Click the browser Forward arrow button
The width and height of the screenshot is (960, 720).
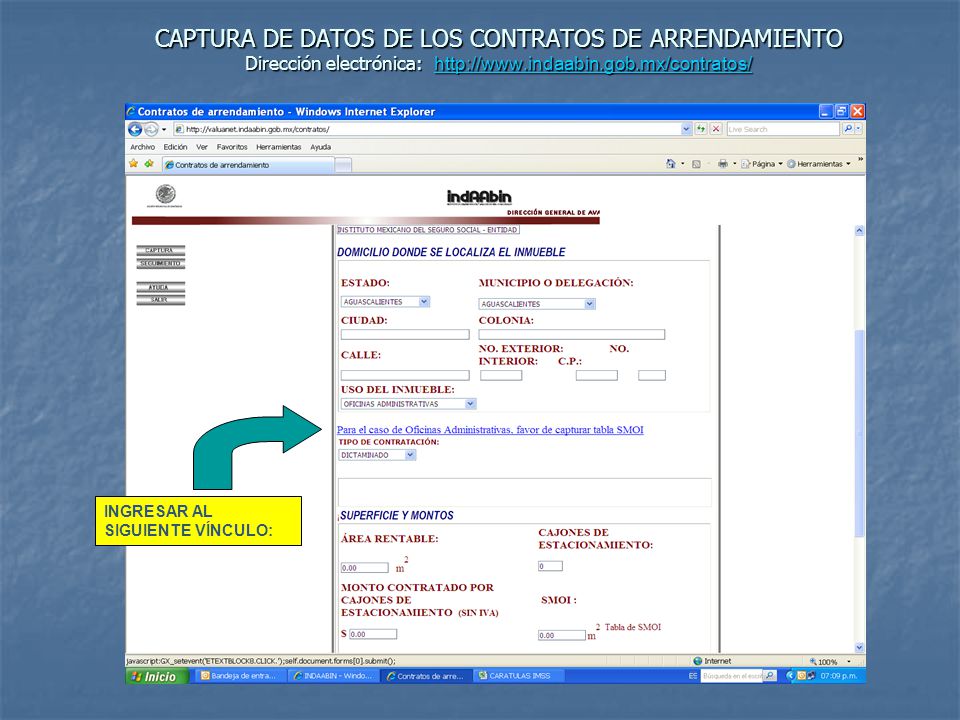[151, 129]
